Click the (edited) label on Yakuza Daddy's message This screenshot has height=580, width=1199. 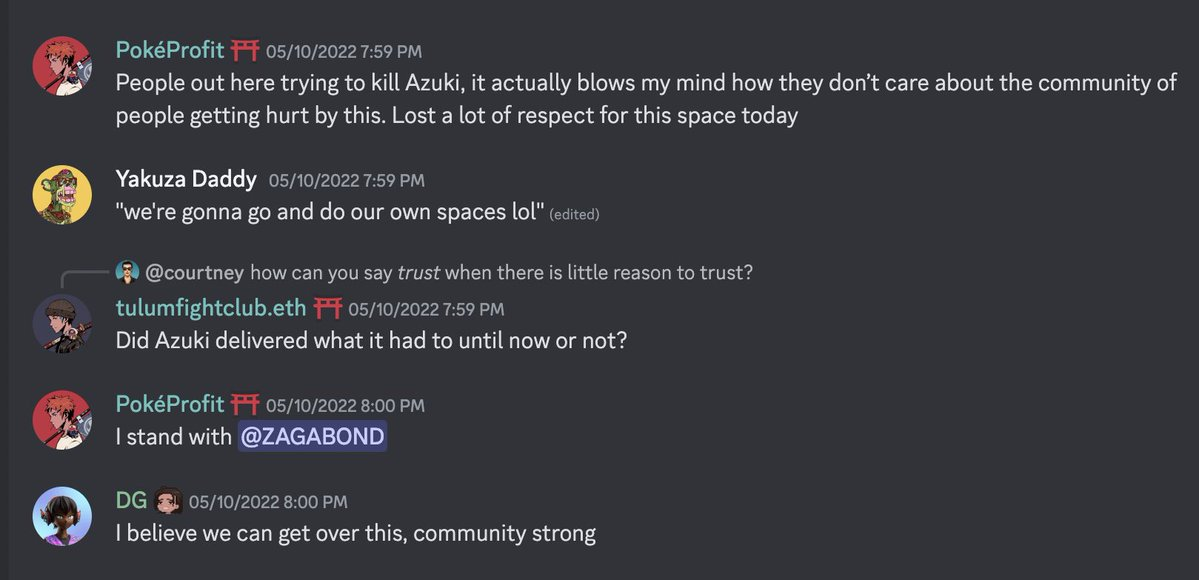575,214
